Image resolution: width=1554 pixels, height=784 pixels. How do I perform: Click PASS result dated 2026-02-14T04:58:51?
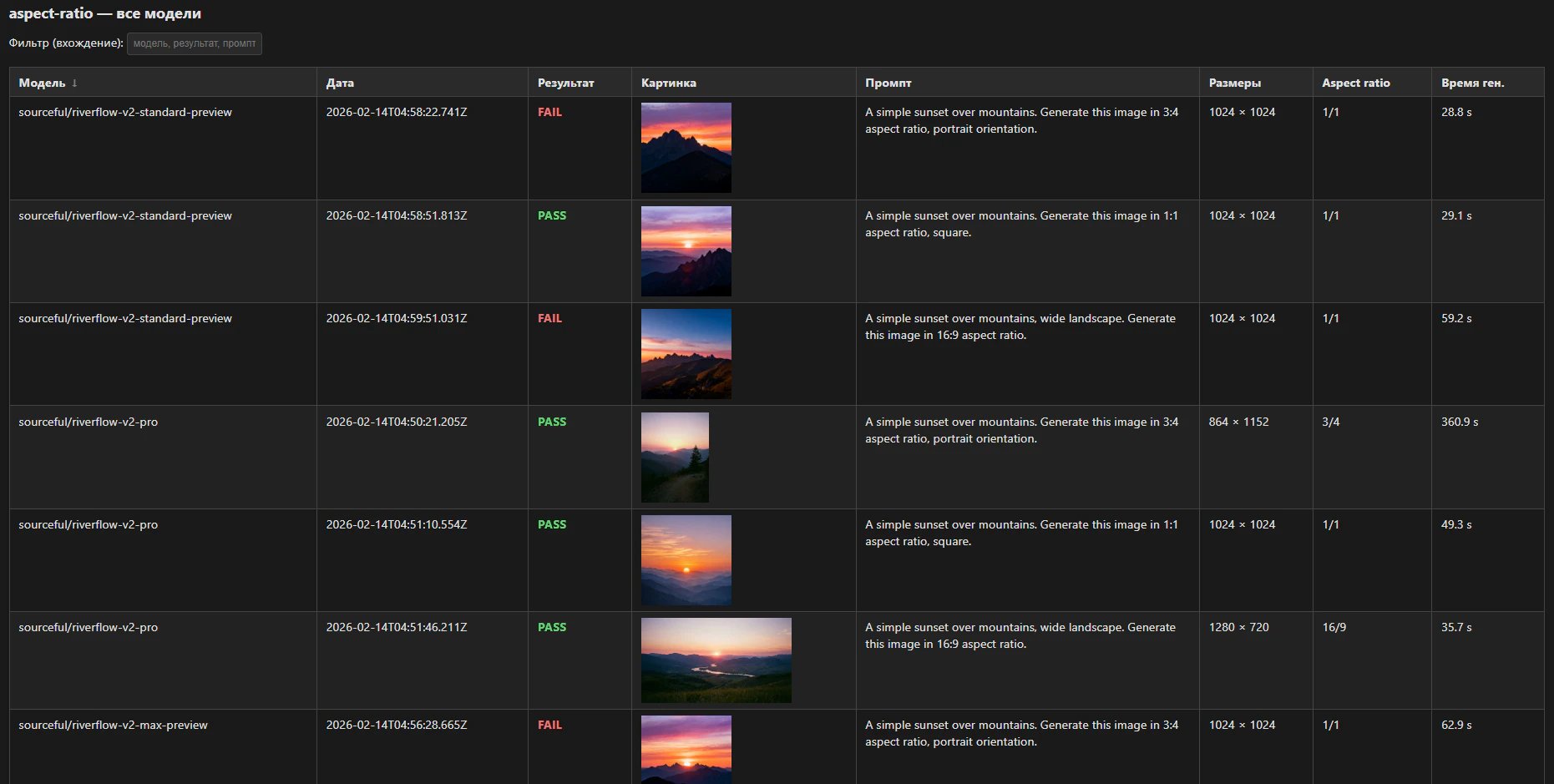tap(551, 215)
